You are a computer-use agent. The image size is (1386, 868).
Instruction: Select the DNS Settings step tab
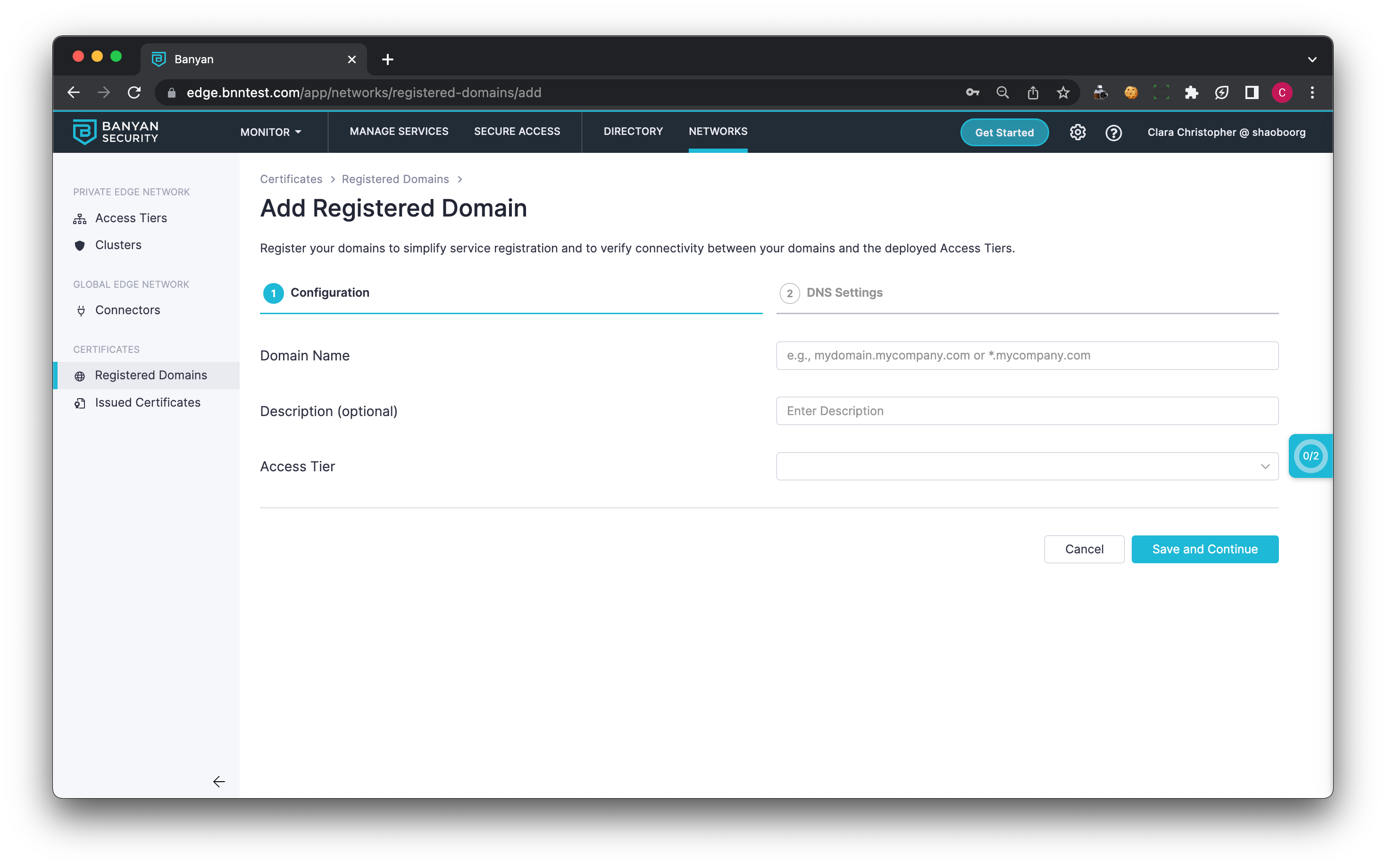pyautogui.click(x=1027, y=293)
